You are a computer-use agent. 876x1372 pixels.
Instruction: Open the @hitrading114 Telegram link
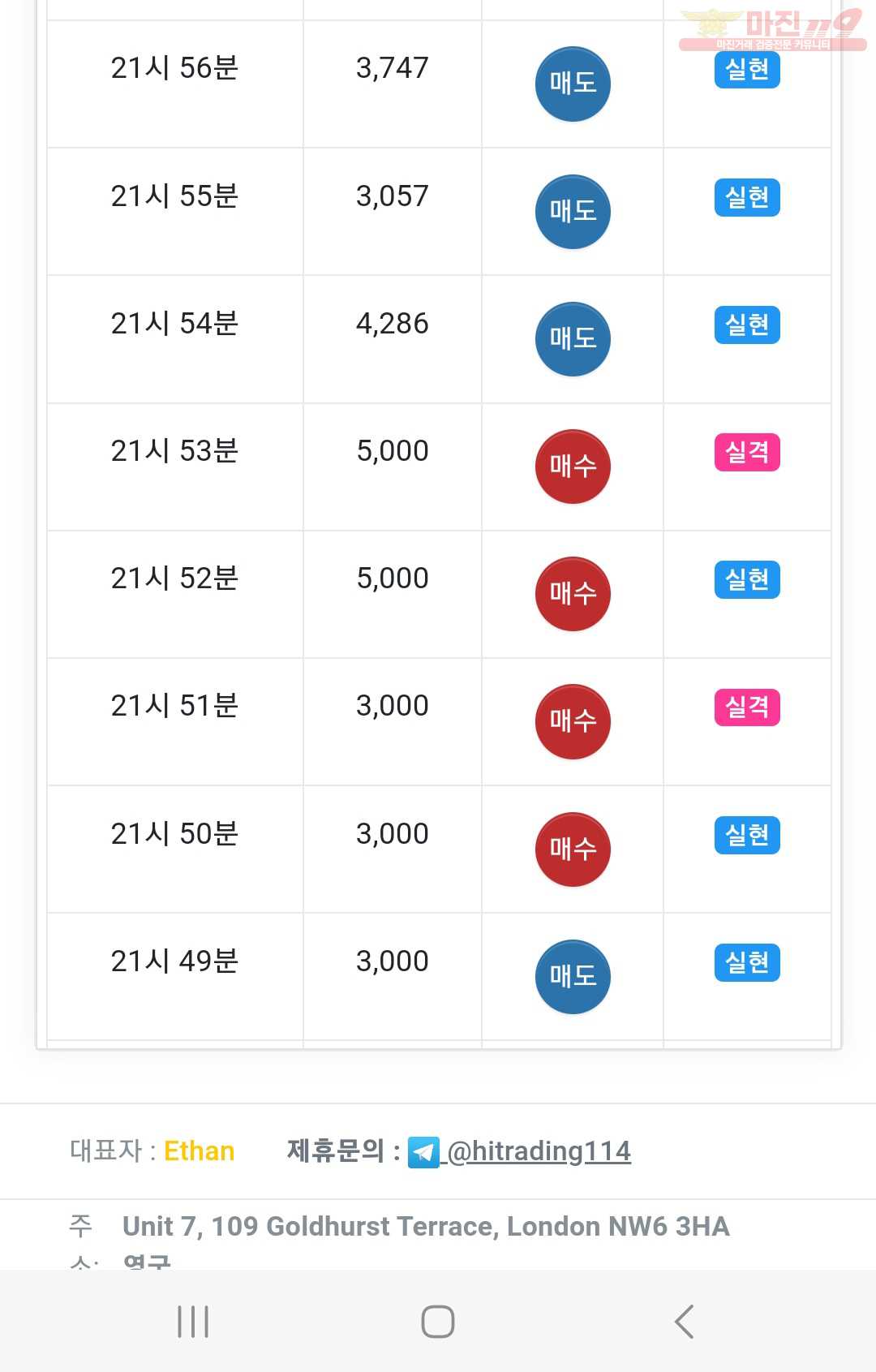(539, 1151)
